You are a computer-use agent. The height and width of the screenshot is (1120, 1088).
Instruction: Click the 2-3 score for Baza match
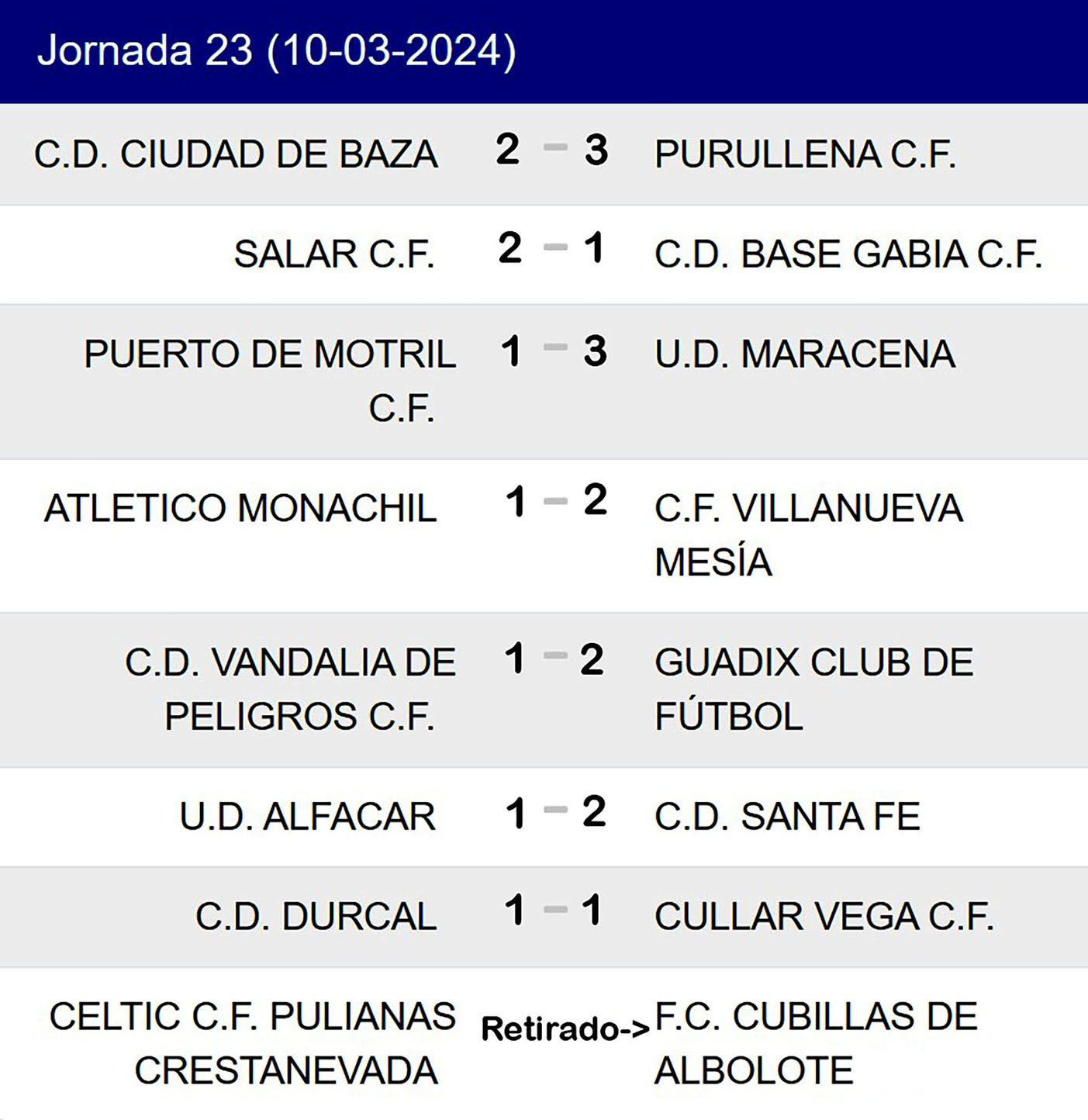552,149
